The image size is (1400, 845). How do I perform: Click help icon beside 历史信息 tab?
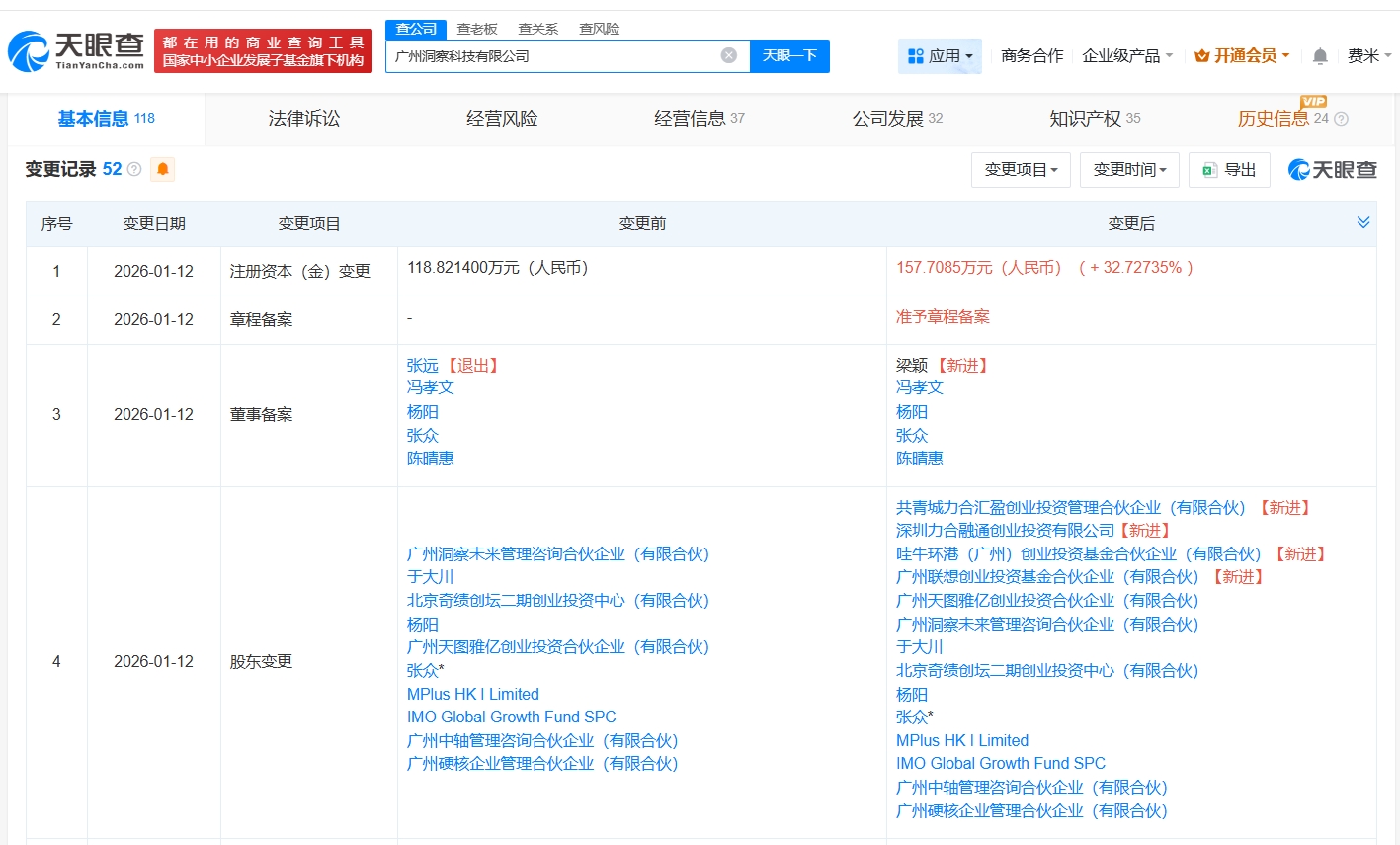1341,119
